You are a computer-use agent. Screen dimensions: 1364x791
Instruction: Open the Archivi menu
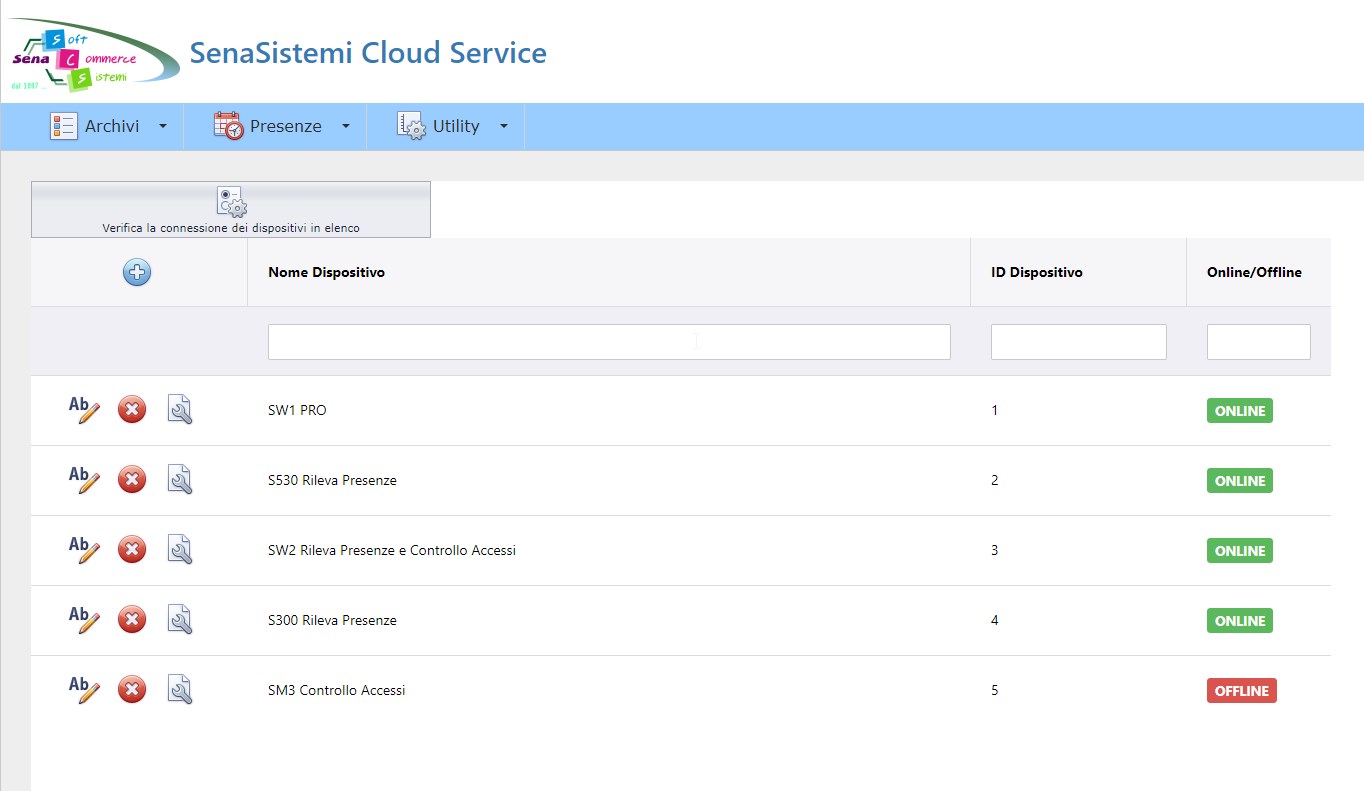pyautogui.click(x=109, y=126)
